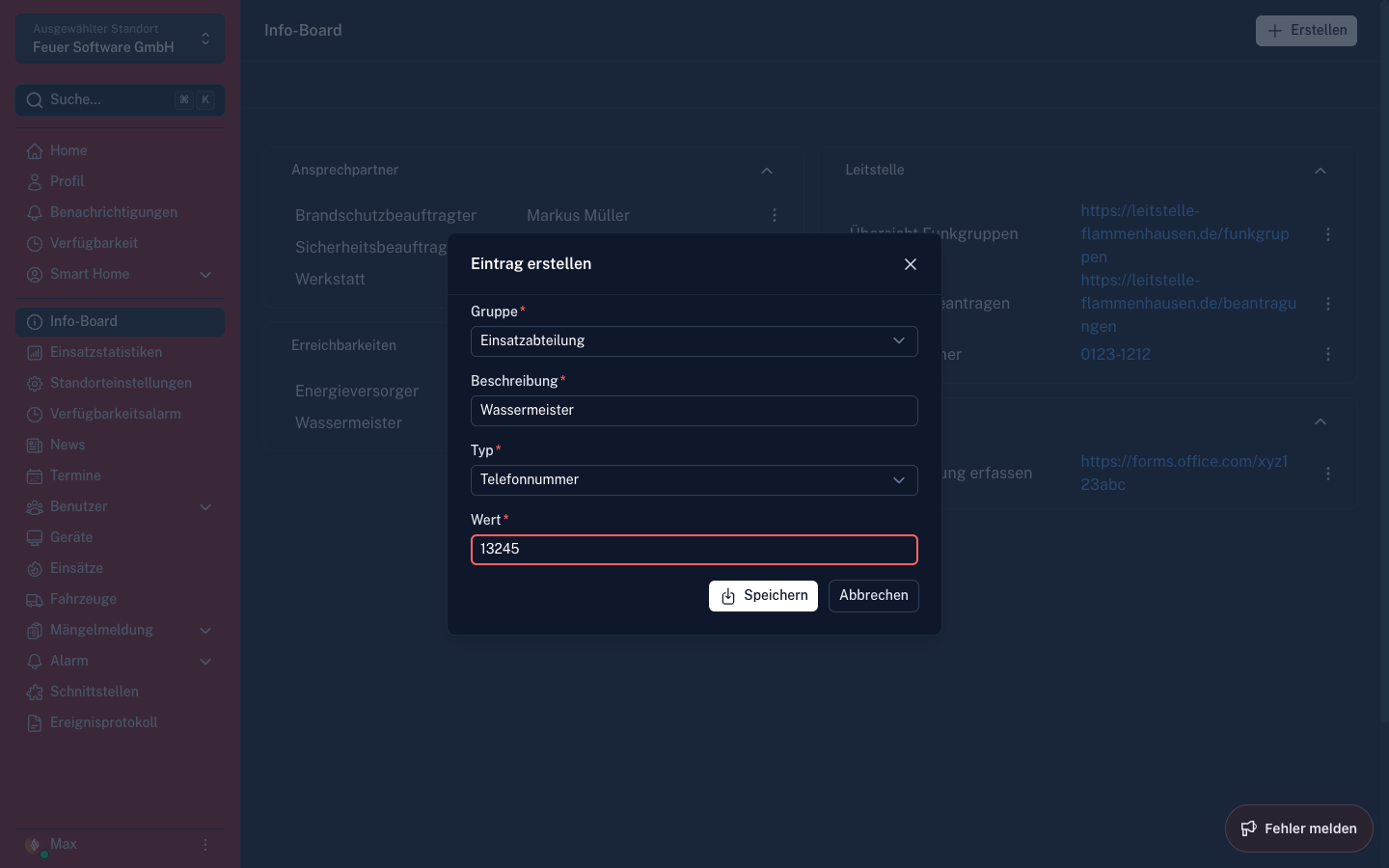This screenshot has width=1389, height=868.
Task: Call the 0123-1212 number link
Action: click(1115, 354)
